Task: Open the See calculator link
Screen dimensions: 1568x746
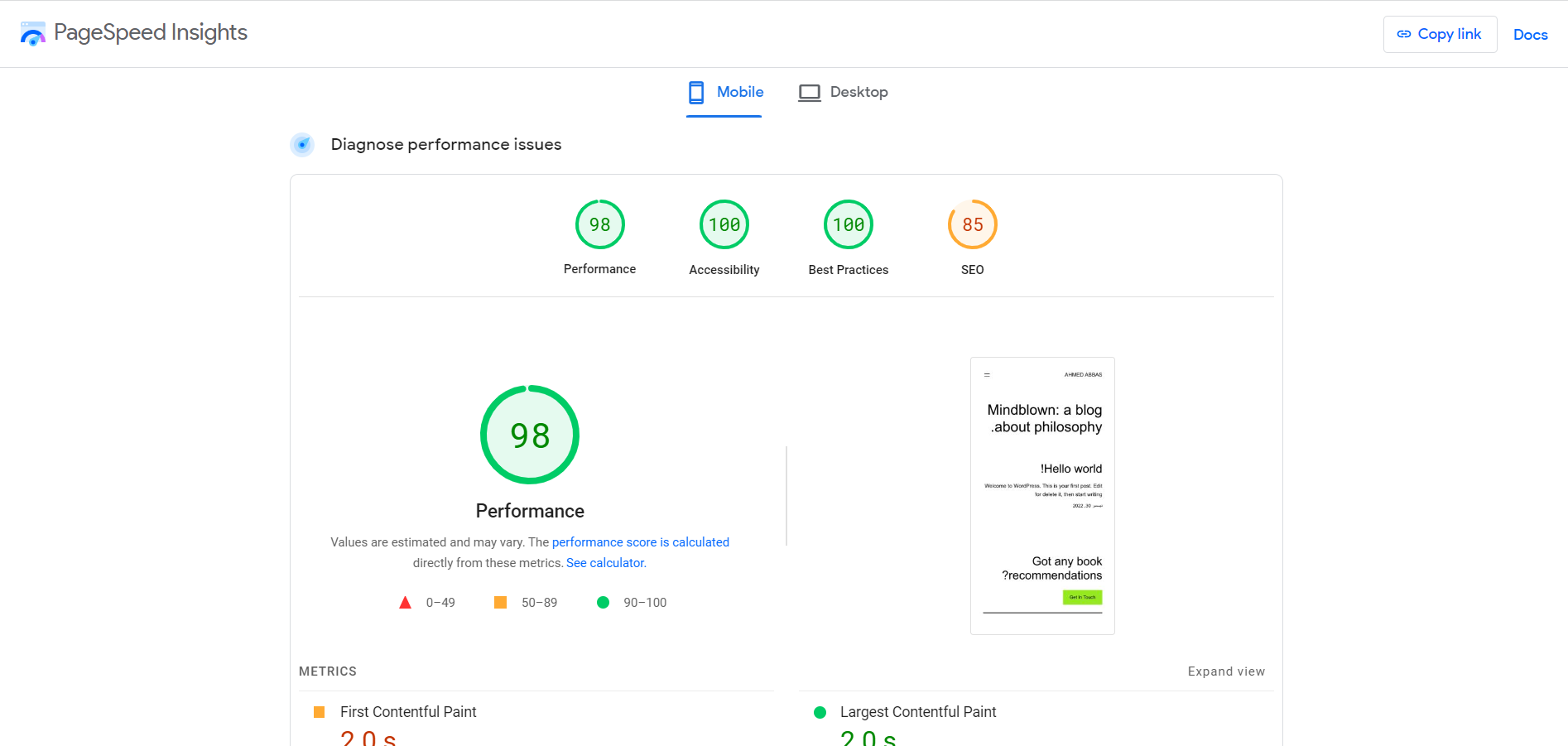Action: [x=606, y=563]
